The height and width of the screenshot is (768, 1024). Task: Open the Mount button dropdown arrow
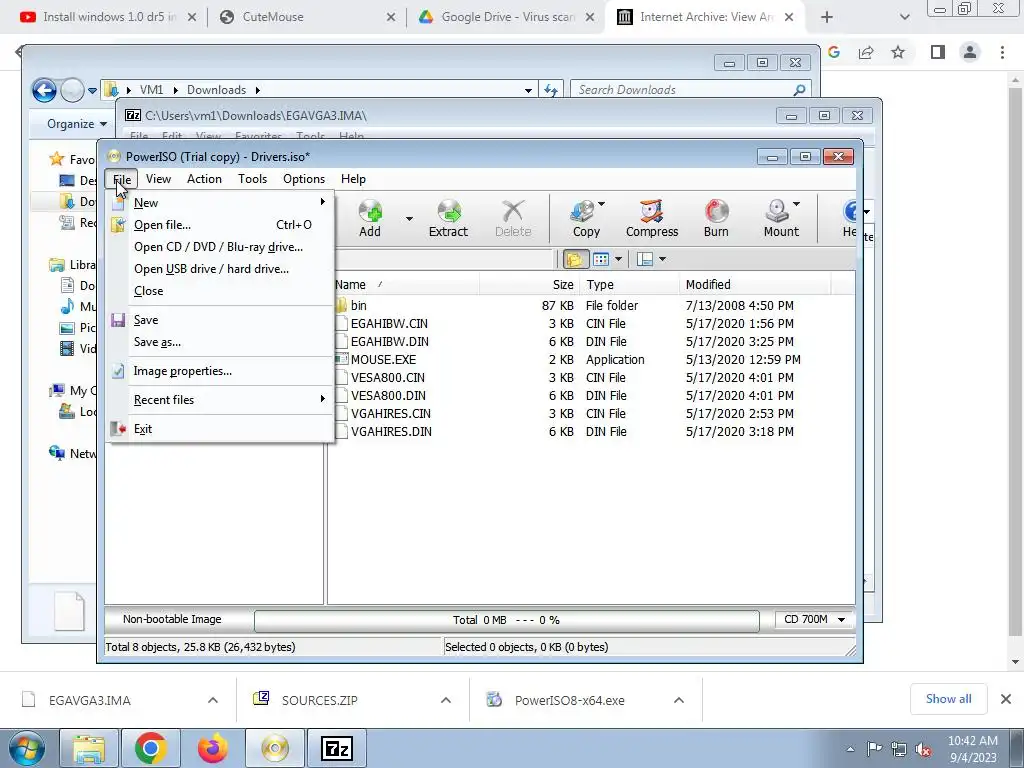[x=797, y=204]
